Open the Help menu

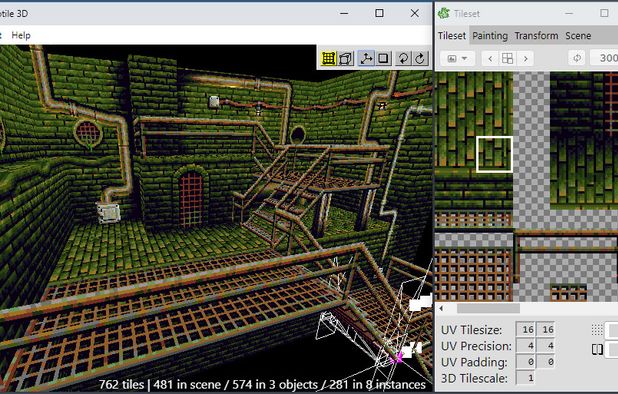coord(21,35)
